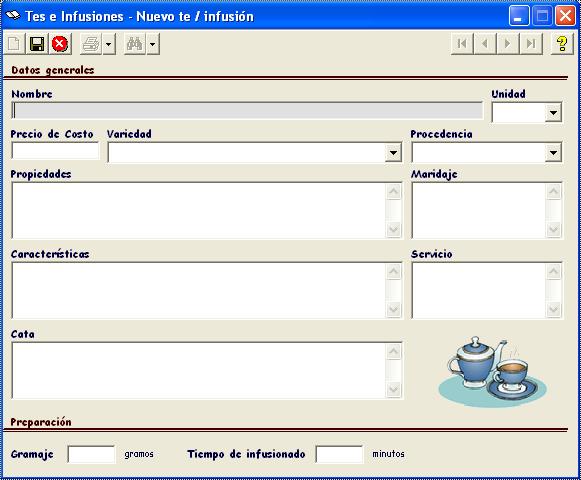Focus the Precio de Costo field
The height and width of the screenshot is (480, 581).
56,151
